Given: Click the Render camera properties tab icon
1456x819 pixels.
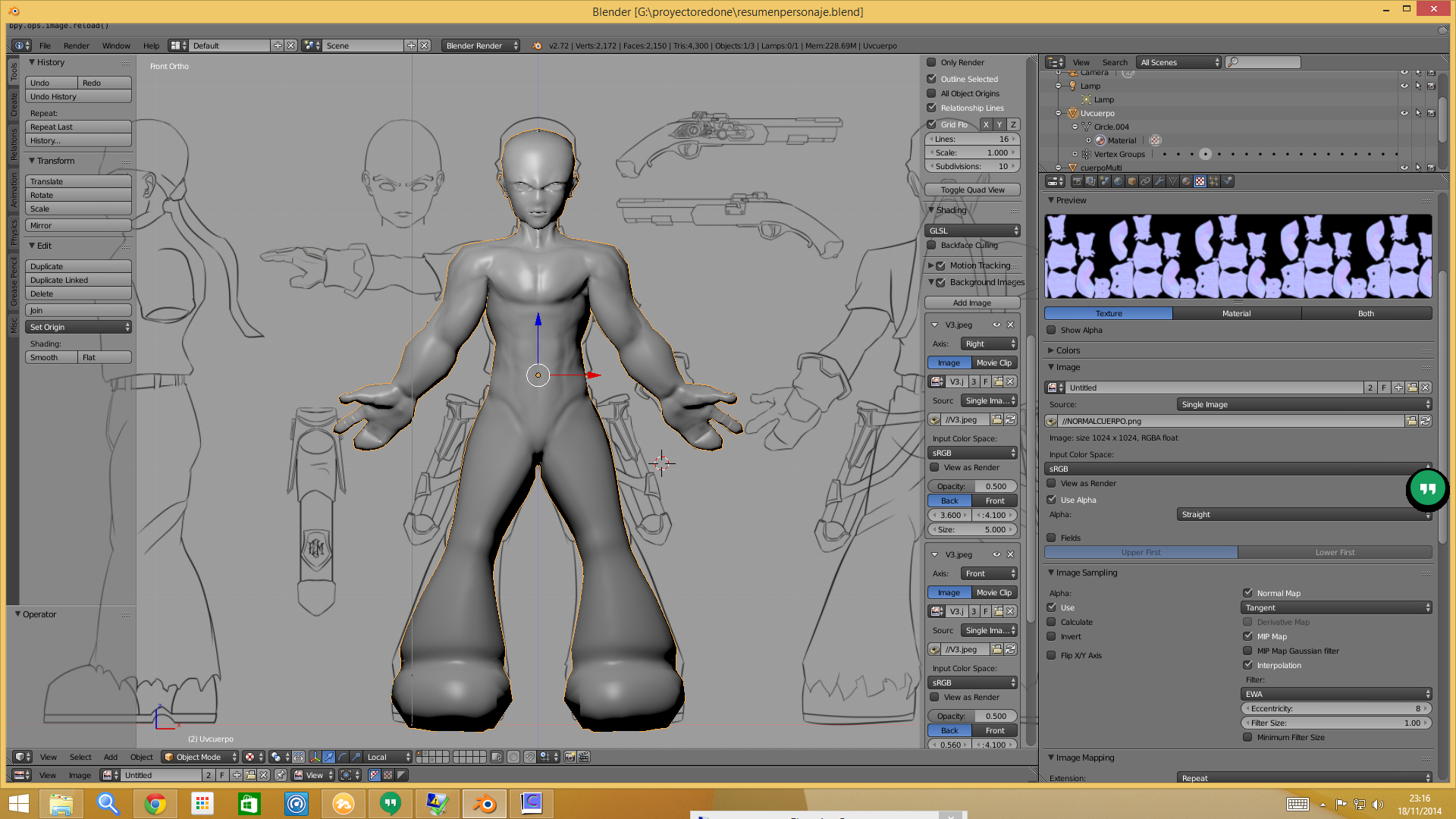Looking at the screenshot, I should pyautogui.click(x=1077, y=181).
